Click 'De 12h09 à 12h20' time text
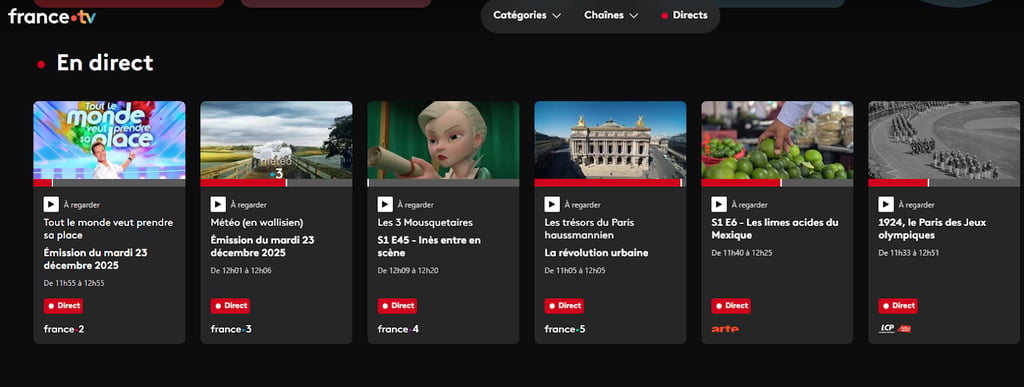1024x387 pixels. 408,270
